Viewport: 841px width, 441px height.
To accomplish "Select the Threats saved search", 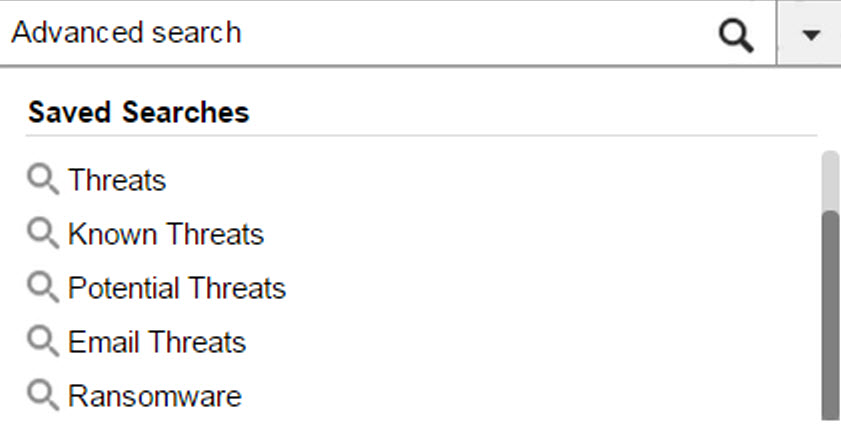I will (x=117, y=181).
